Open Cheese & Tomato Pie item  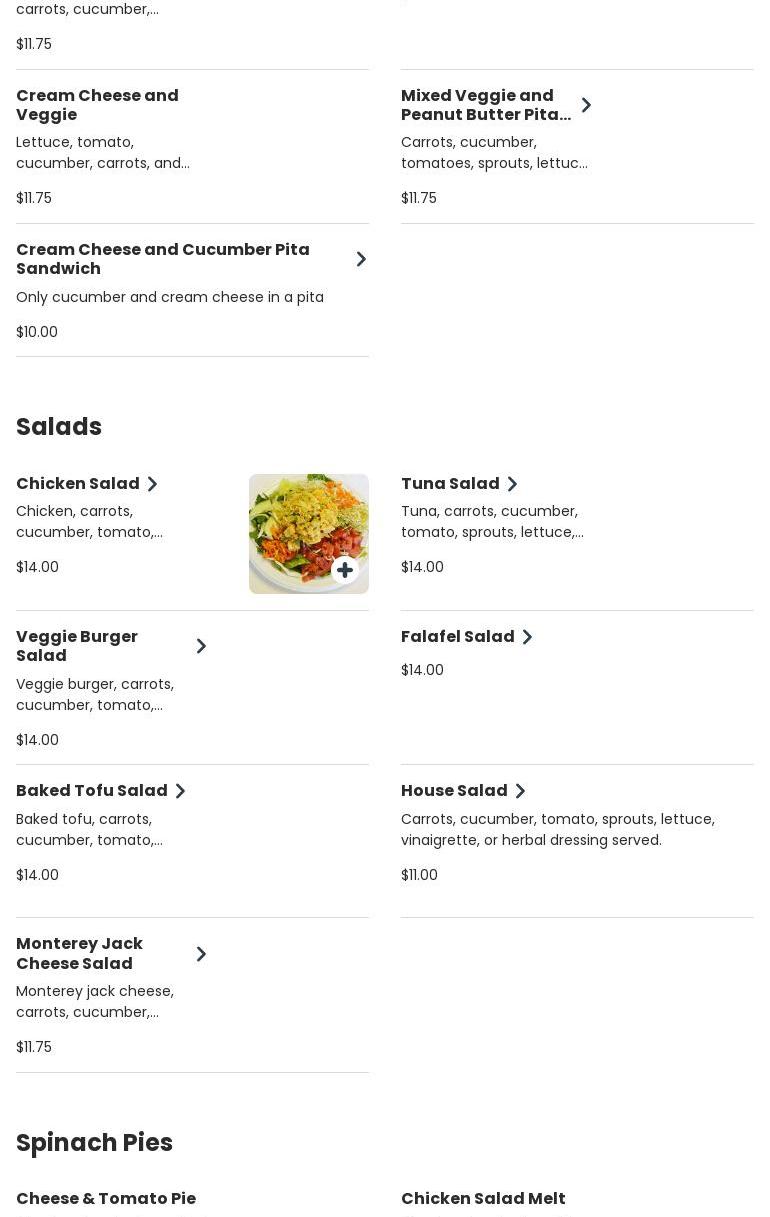pos(106,1198)
